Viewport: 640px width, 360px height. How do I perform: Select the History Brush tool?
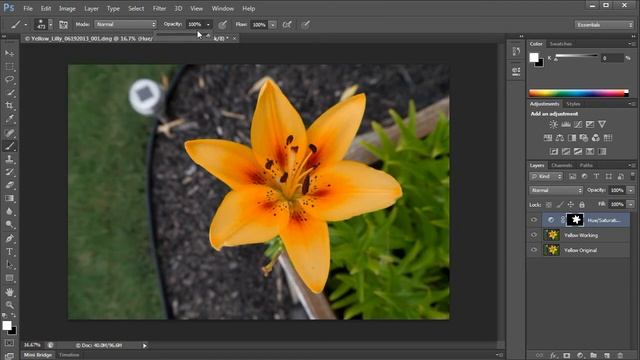9,172
